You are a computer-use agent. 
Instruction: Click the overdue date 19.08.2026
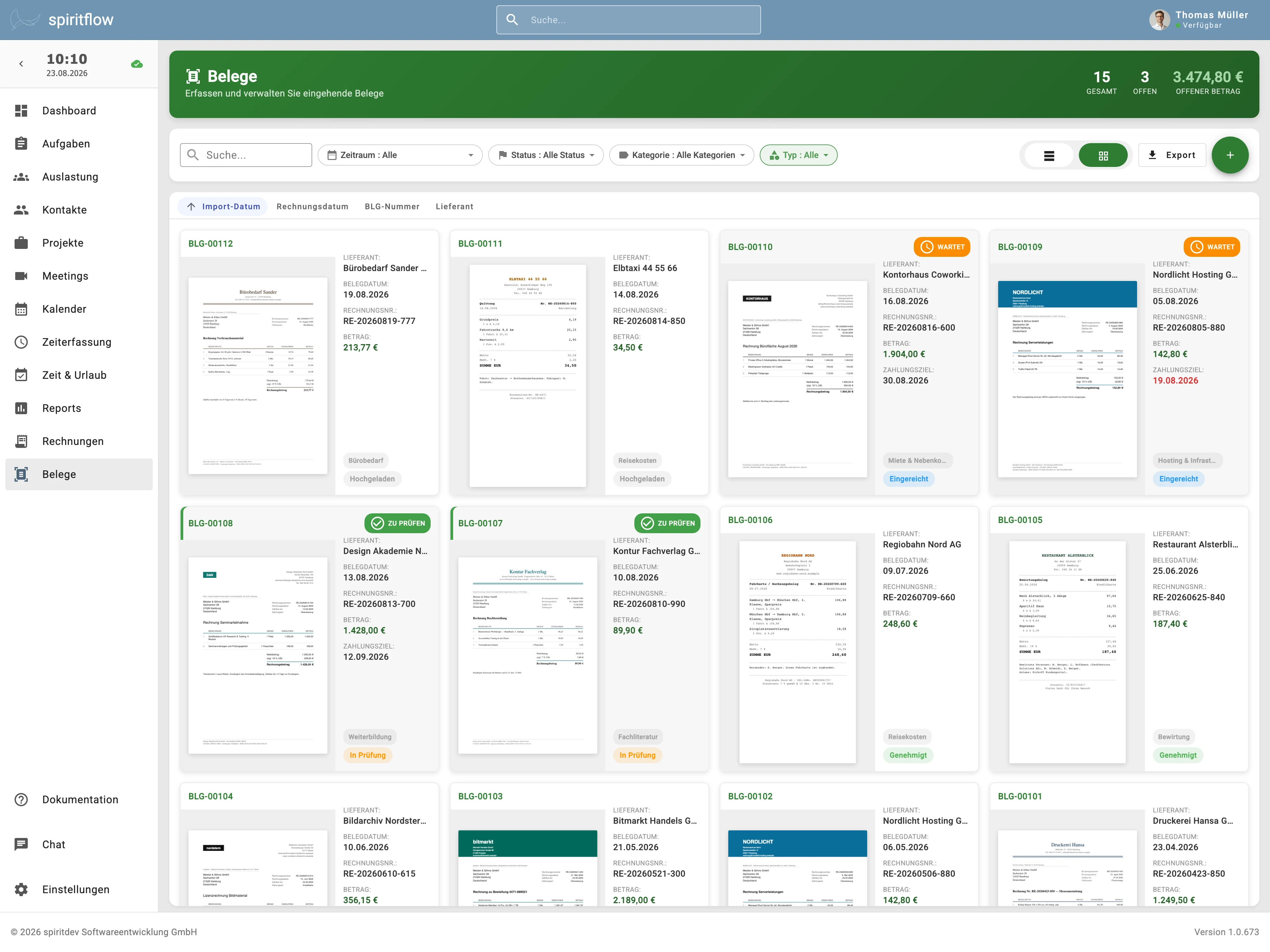[x=1175, y=380]
